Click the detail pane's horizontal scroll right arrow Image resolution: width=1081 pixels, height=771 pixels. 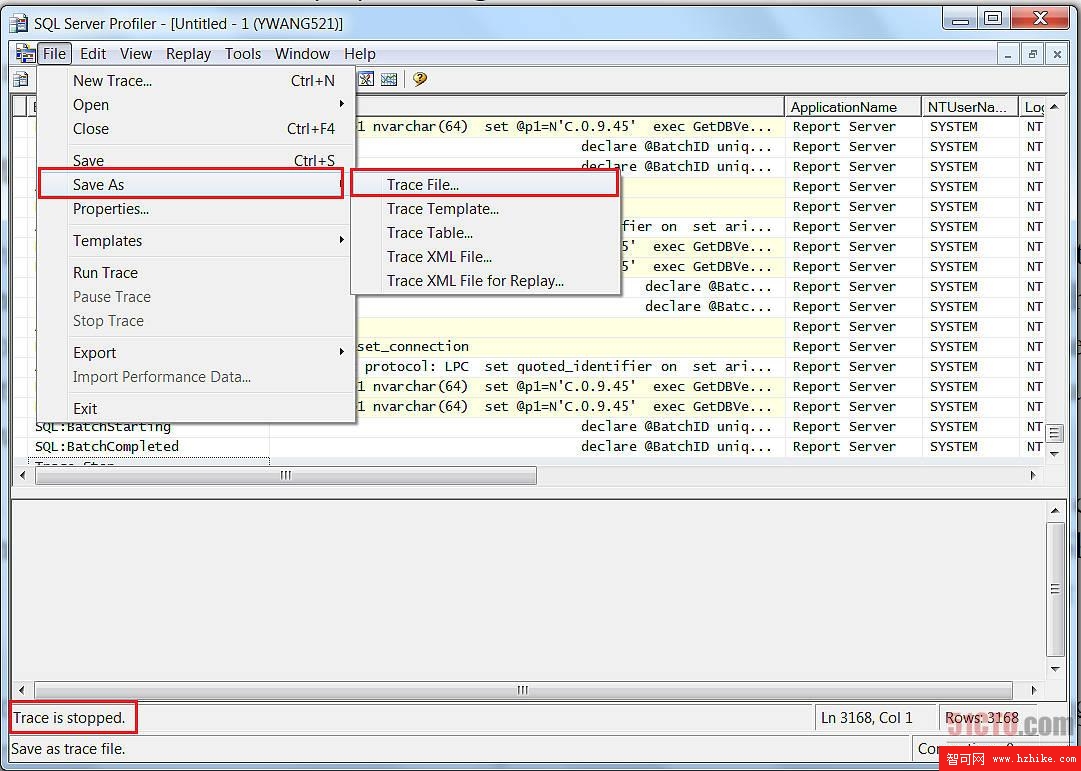[x=1033, y=690]
